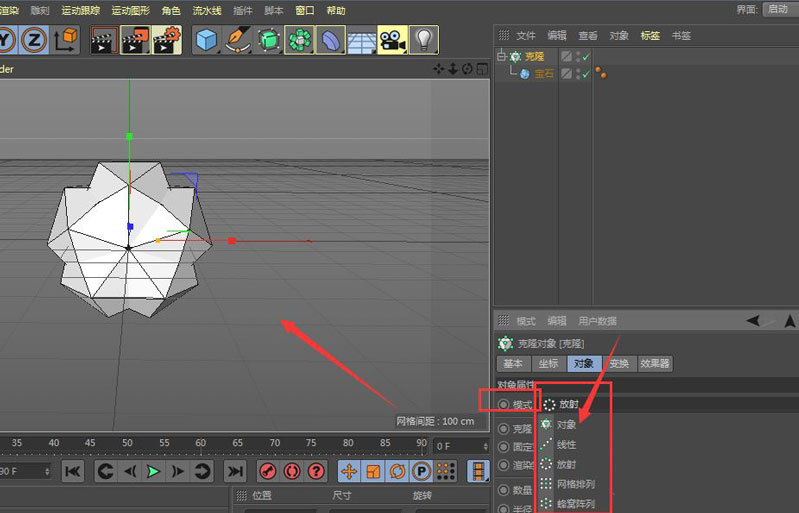799x513 pixels.
Task: Select the blue deformer icon
Action: point(330,40)
